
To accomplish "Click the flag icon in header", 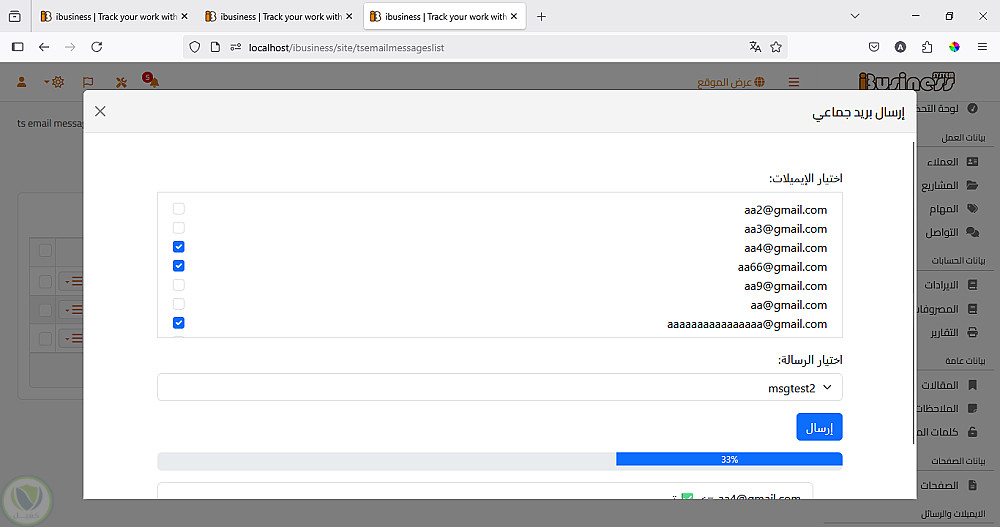I will click(x=88, y=82).
